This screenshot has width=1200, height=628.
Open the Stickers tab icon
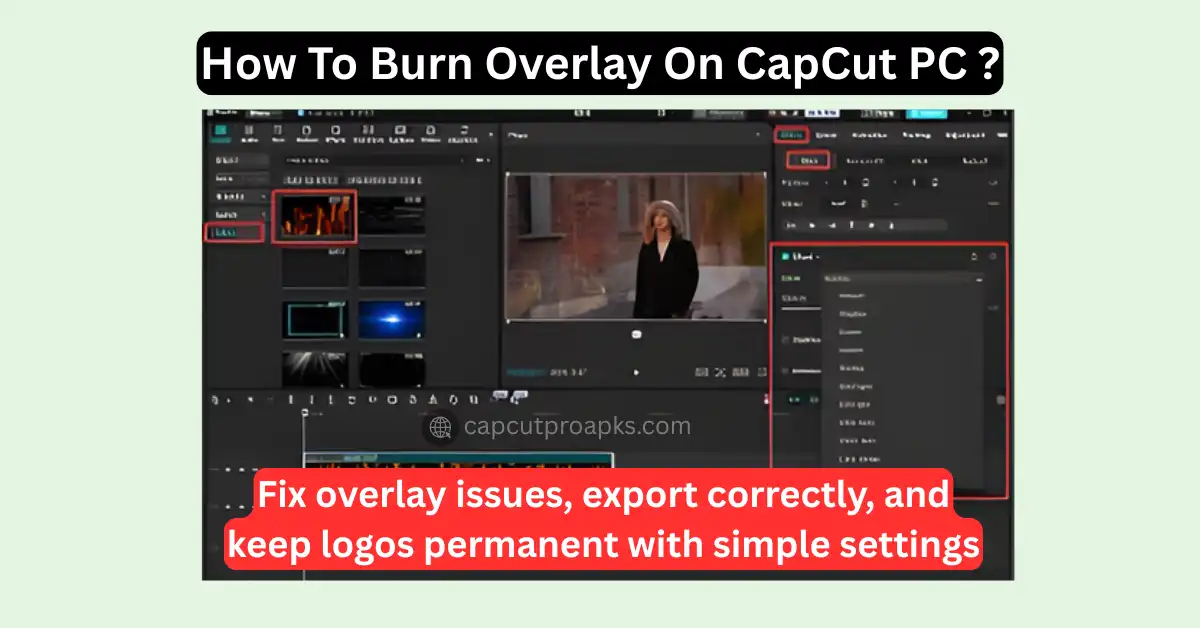pyautogui.click(x=307, y=133)
